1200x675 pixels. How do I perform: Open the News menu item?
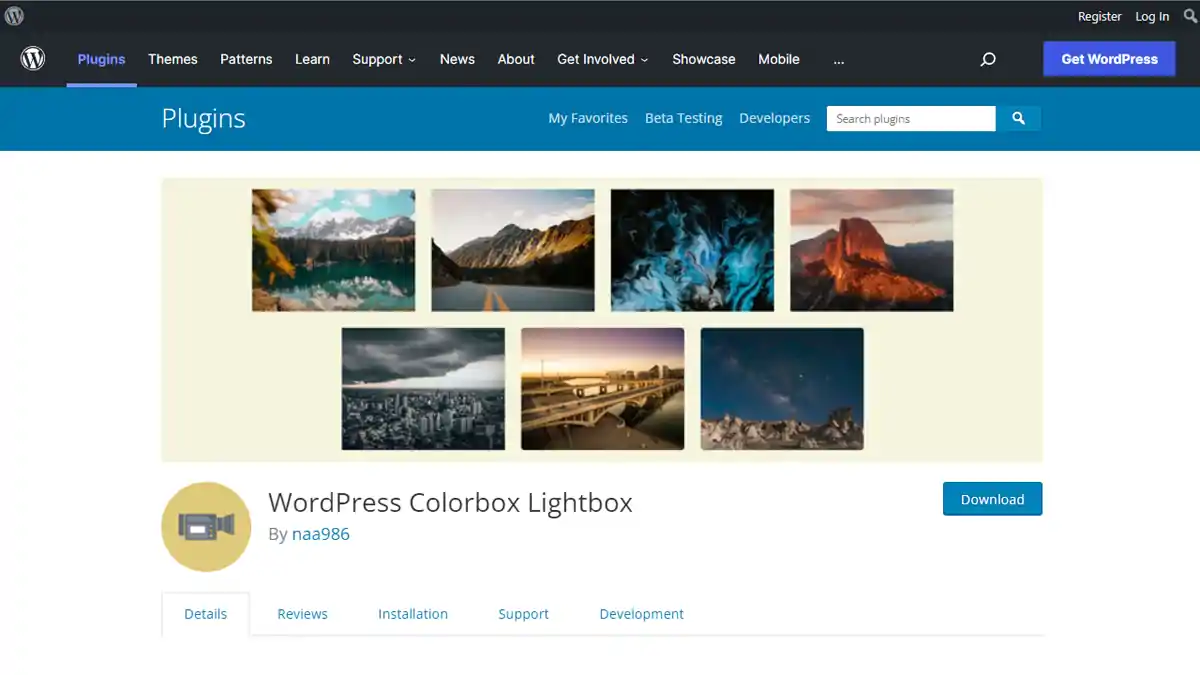(x=457, y=59)
